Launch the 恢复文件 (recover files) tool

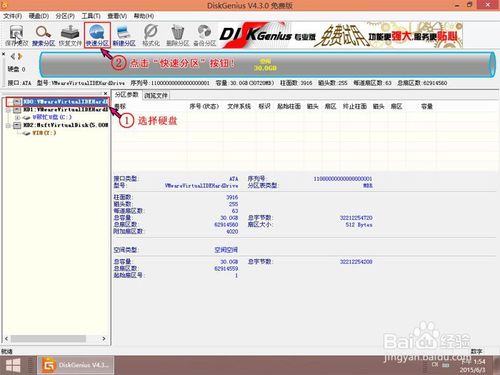click(x=70, y=35)
